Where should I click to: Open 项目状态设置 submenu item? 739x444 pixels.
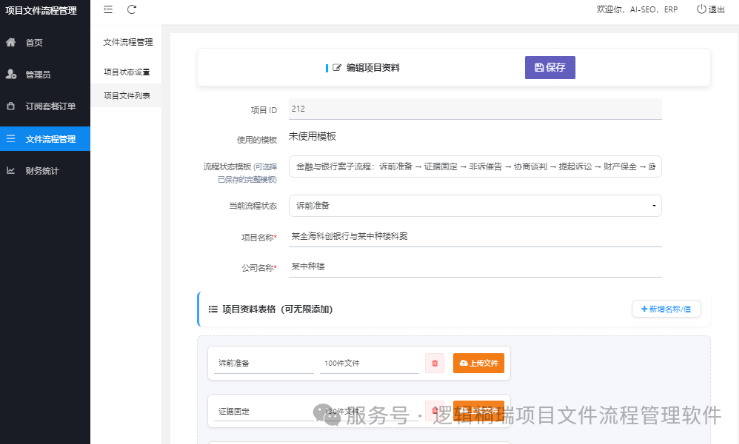126,72
